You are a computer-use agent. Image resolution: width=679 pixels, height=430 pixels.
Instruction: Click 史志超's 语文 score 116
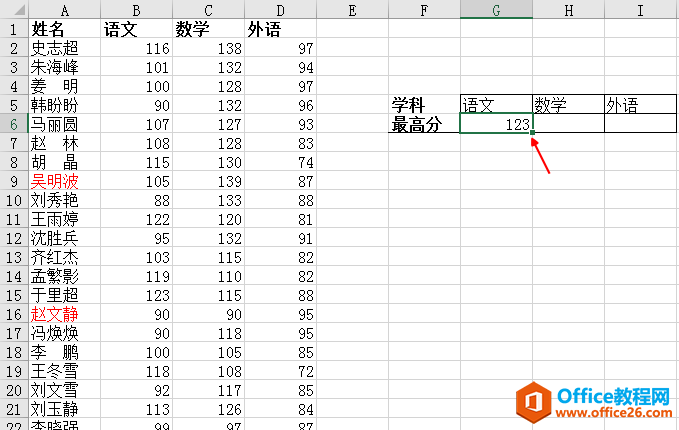click(157, 48)
